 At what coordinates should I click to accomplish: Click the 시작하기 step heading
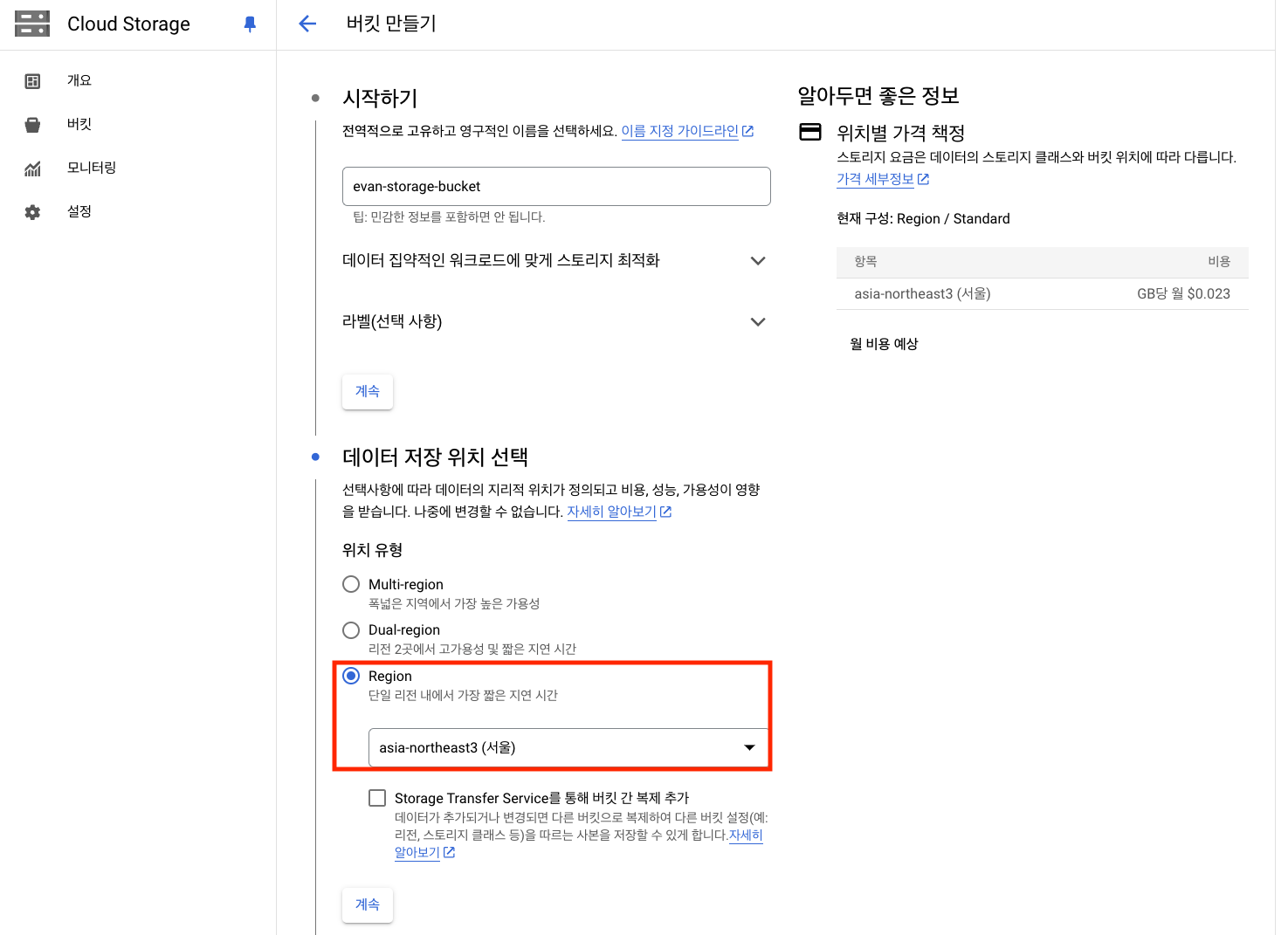pyautogui.click(x=380, y=99)
